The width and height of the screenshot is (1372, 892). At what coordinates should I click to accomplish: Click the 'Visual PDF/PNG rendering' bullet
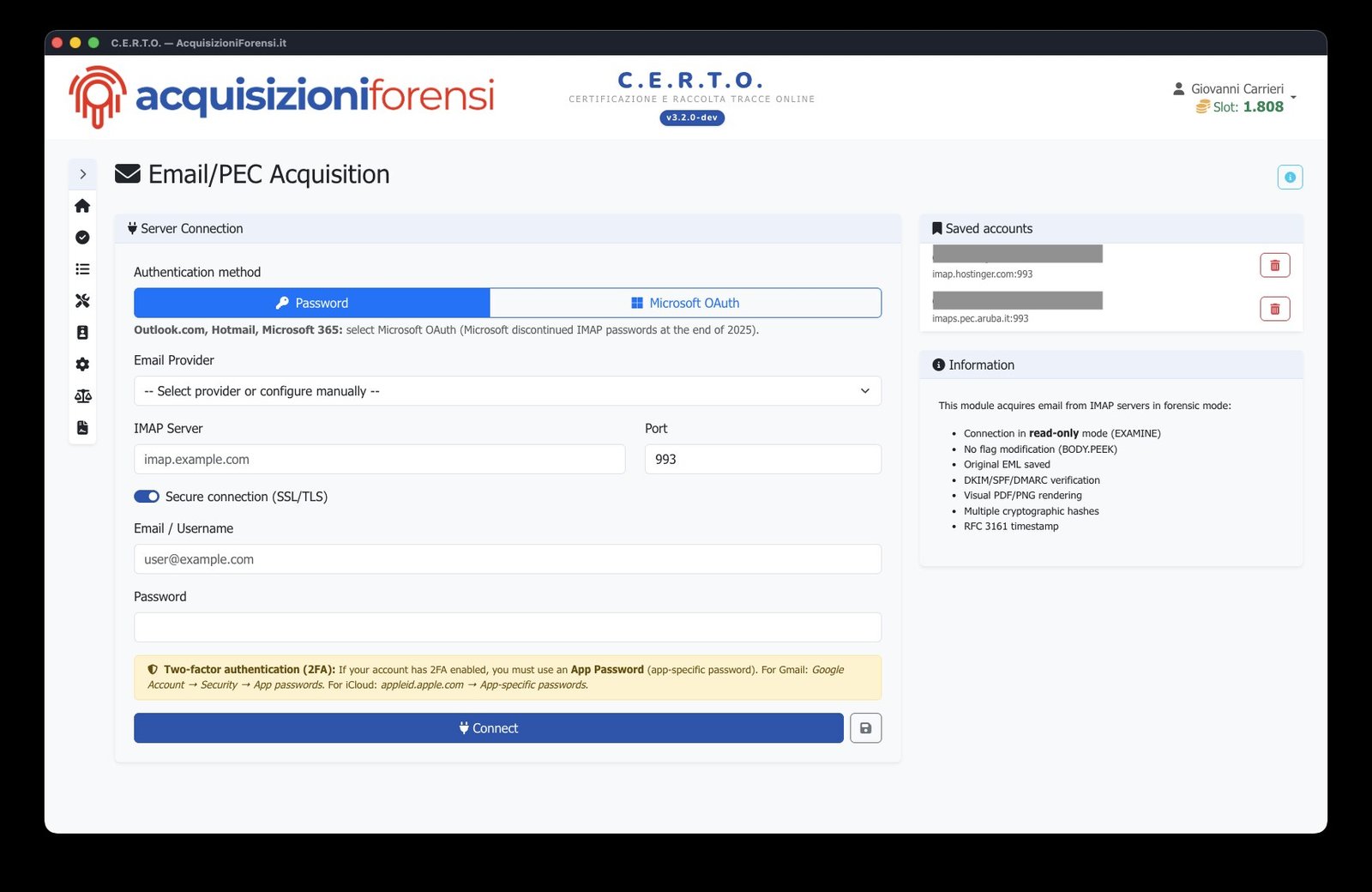tap(1023, 496)
